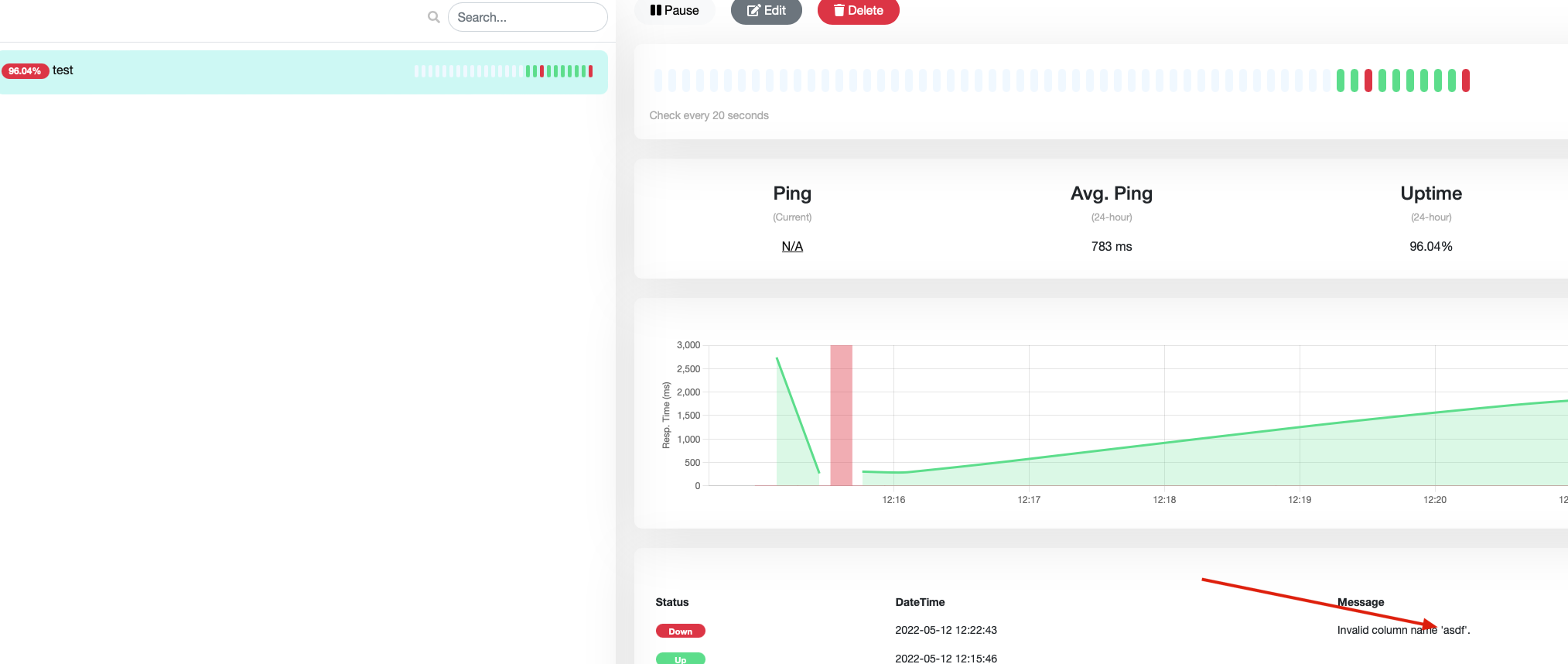Click the Status column header
Screen dimensions: 1568x664
pyautogui.click(x=672, y=602)
